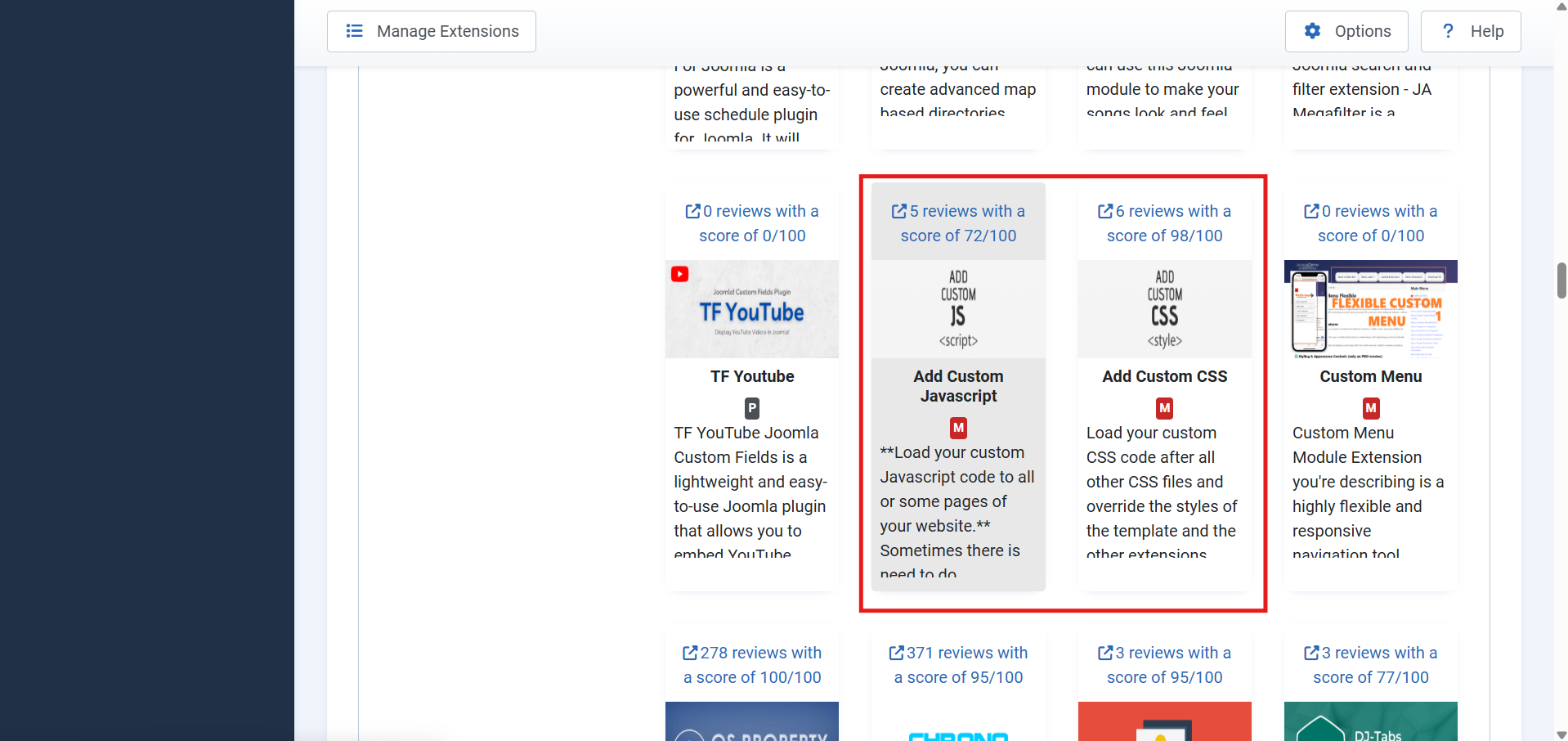
Task: Click external link icon beside 278 reviews
Action: [690, 653]
